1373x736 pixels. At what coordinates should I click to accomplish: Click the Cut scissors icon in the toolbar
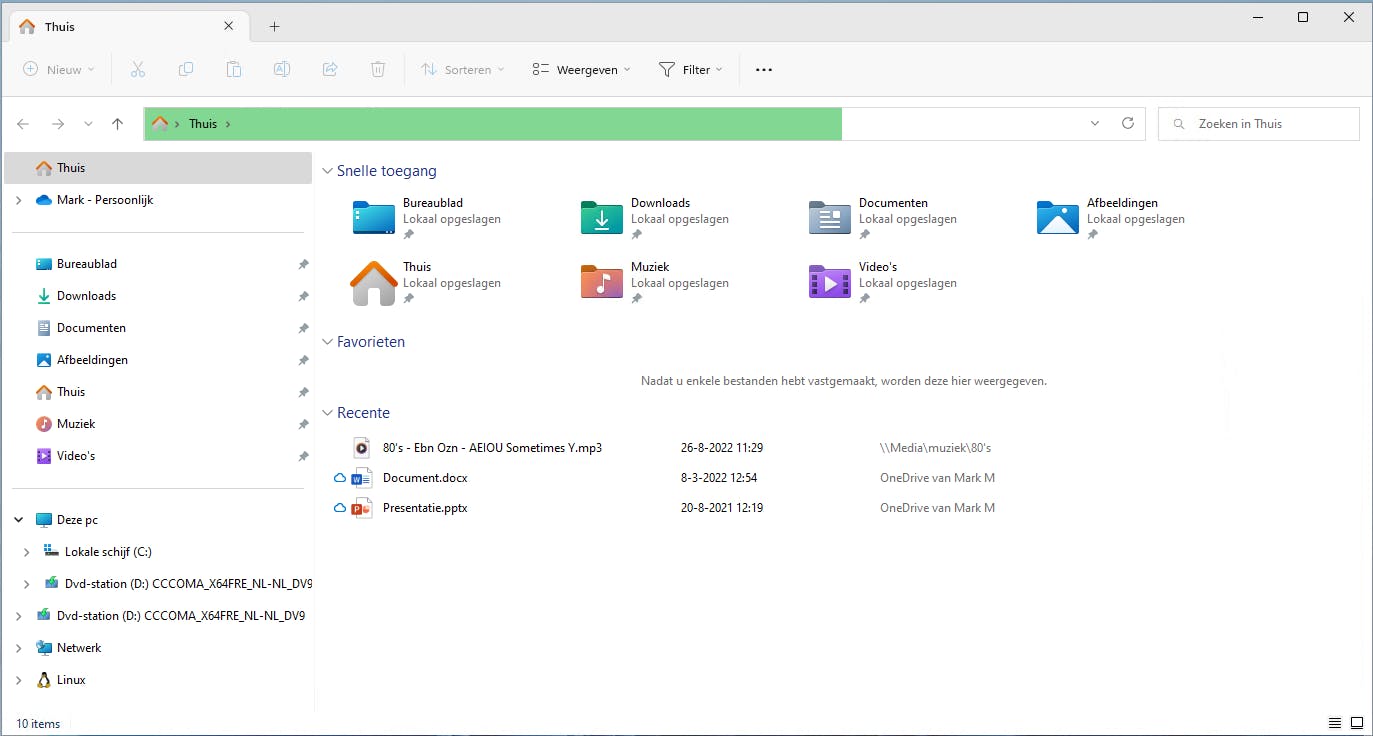pos(138,69)
